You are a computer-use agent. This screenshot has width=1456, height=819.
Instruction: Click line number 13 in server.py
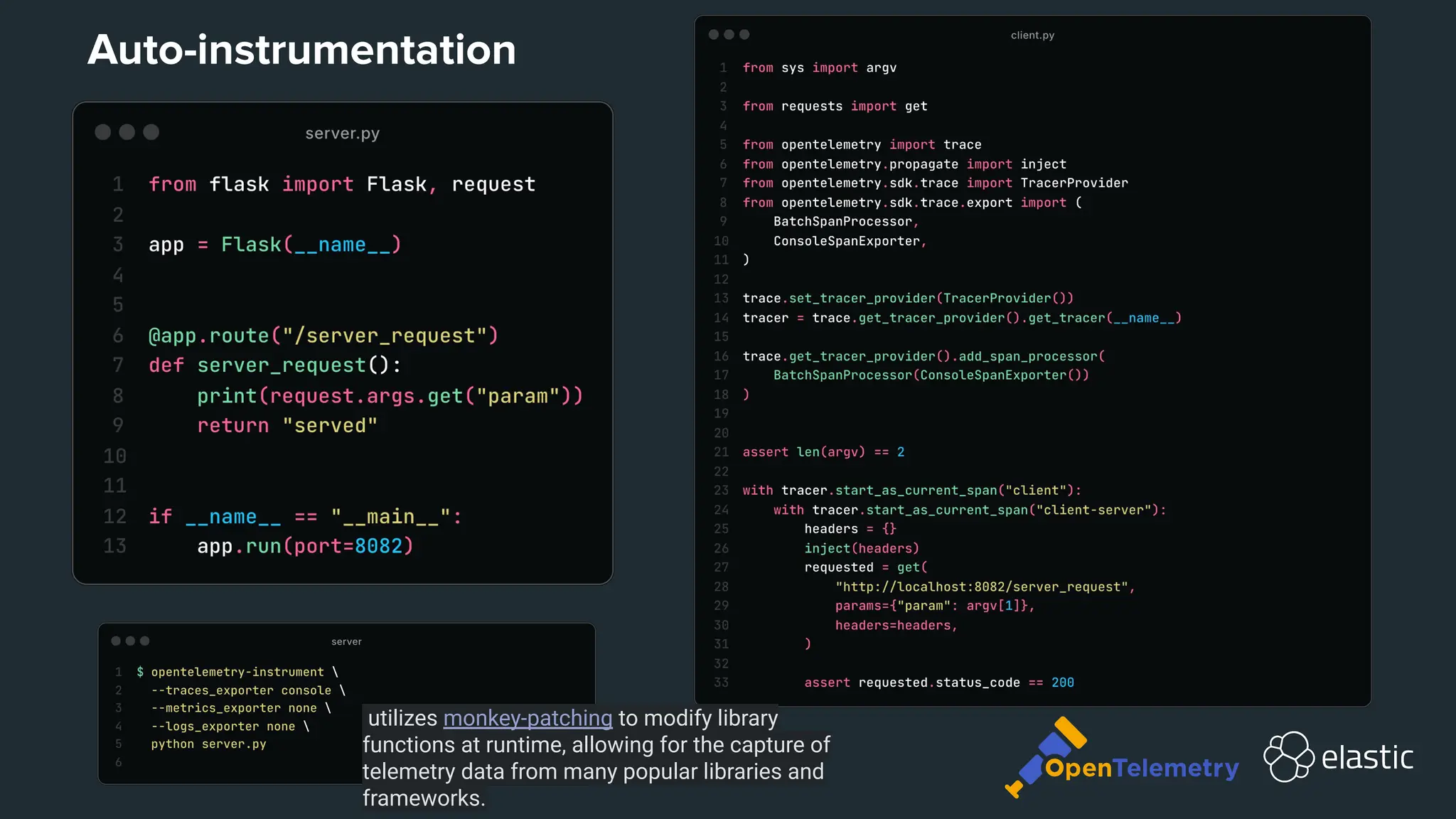[x=115, y=546]
